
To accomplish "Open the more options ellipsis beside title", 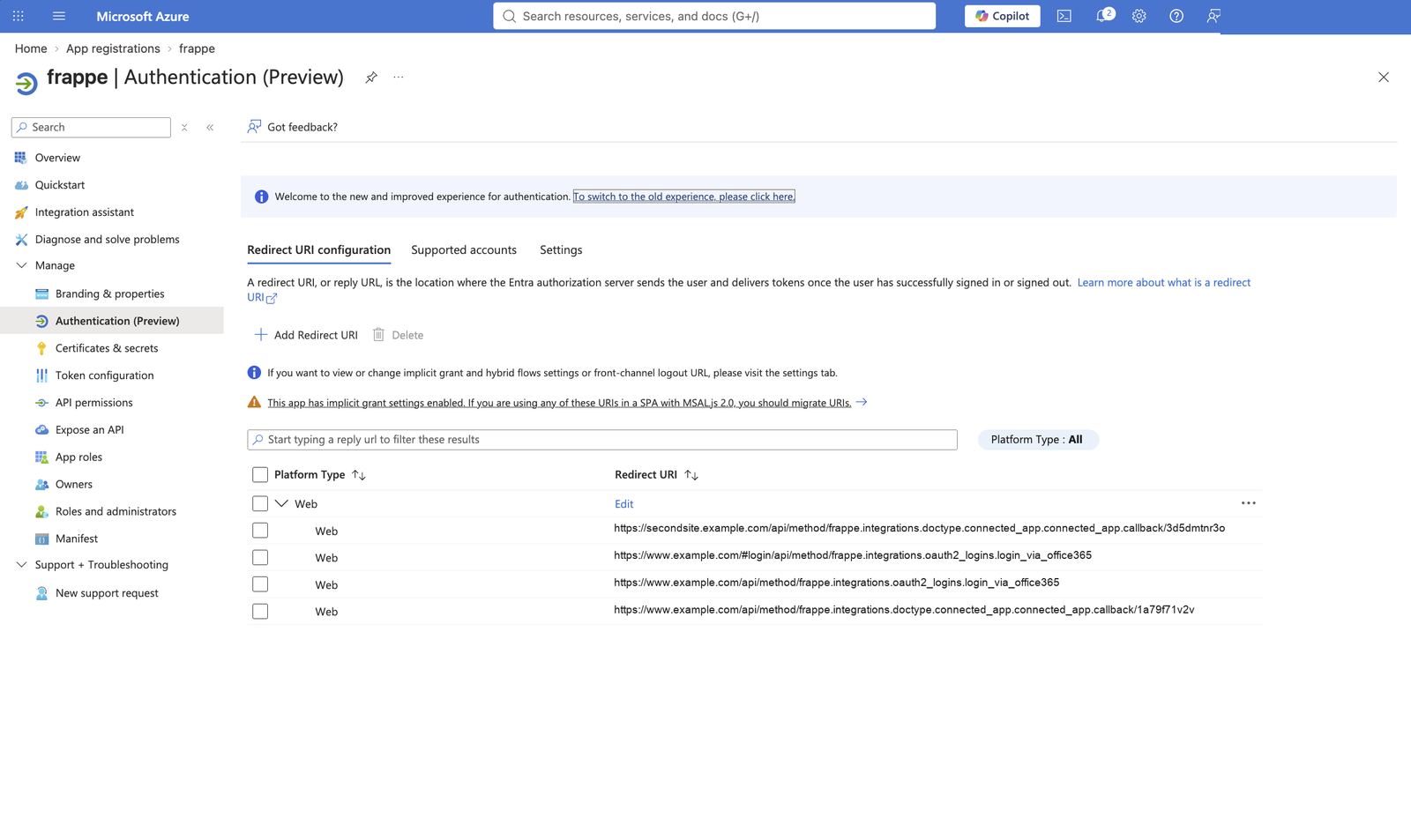I will point(399,78).
